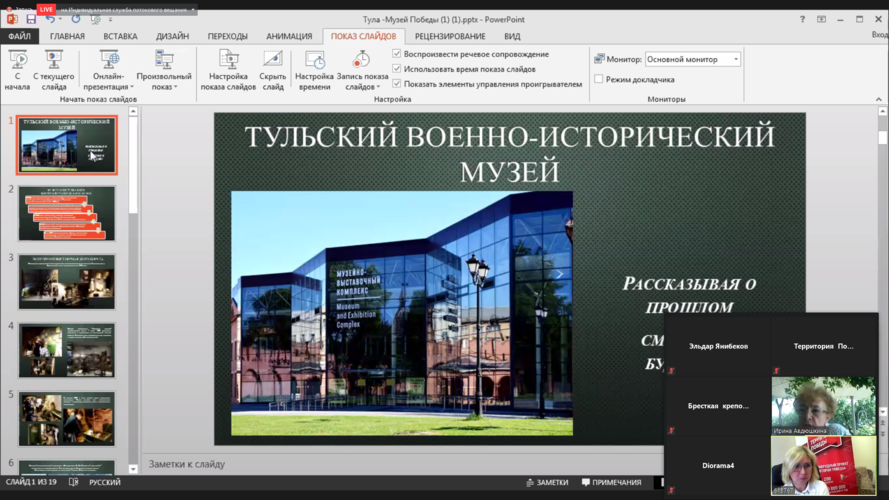Select the museum building photo on slide

coord(402,313)
